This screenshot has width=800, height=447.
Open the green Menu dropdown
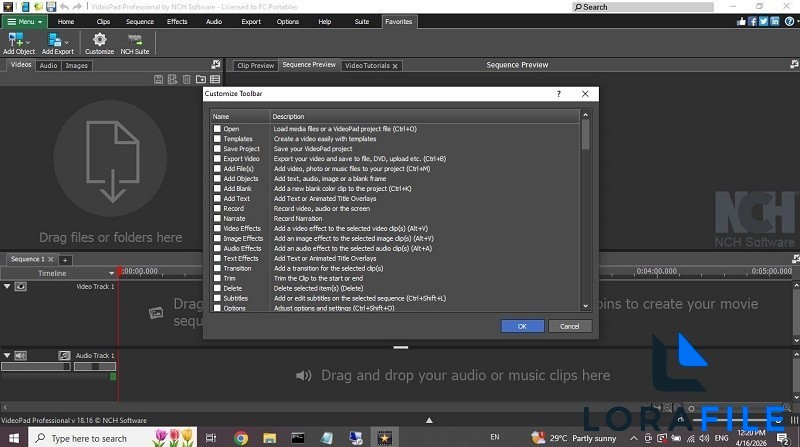(24, 21)
